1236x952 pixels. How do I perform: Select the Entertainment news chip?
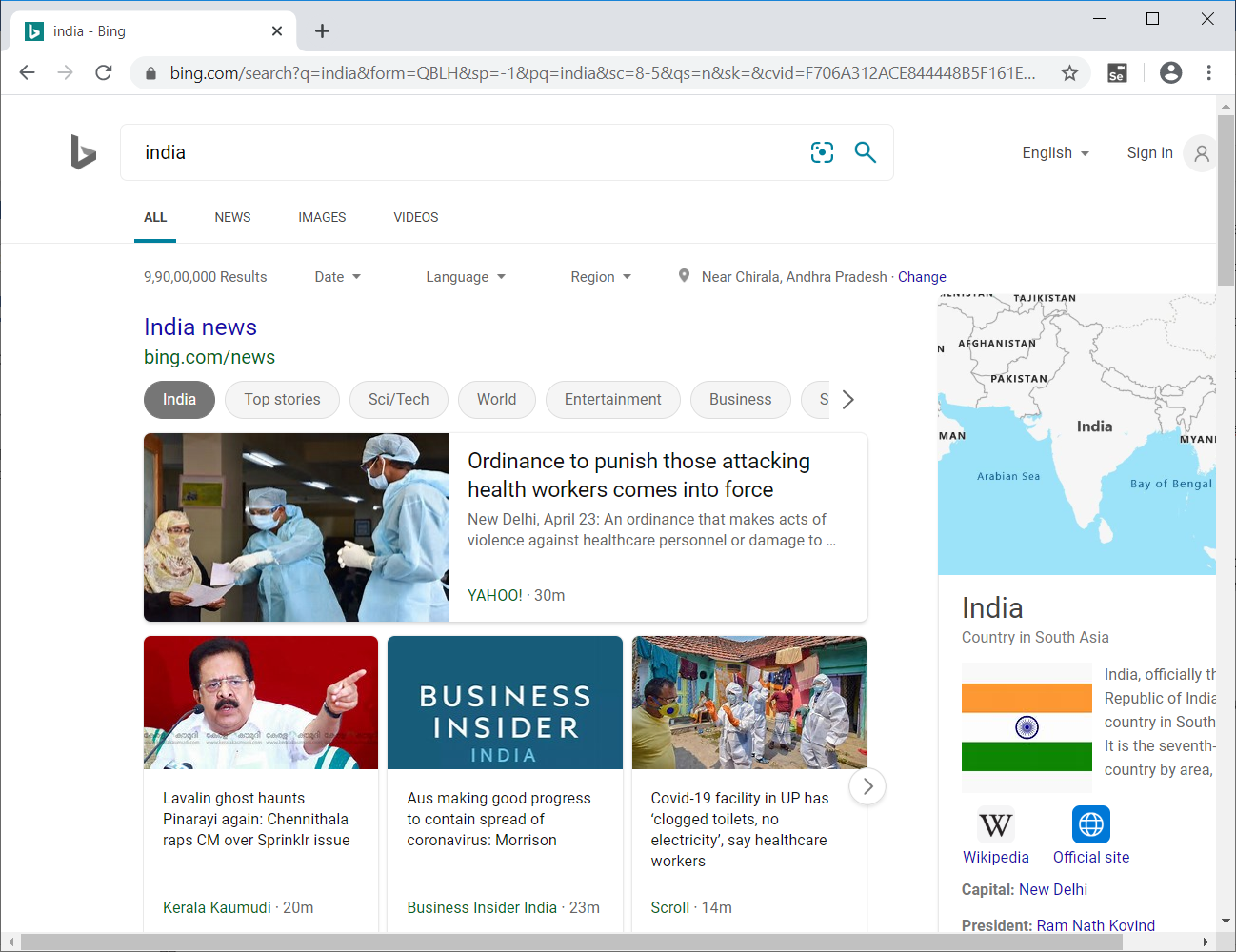pos(613,400)
